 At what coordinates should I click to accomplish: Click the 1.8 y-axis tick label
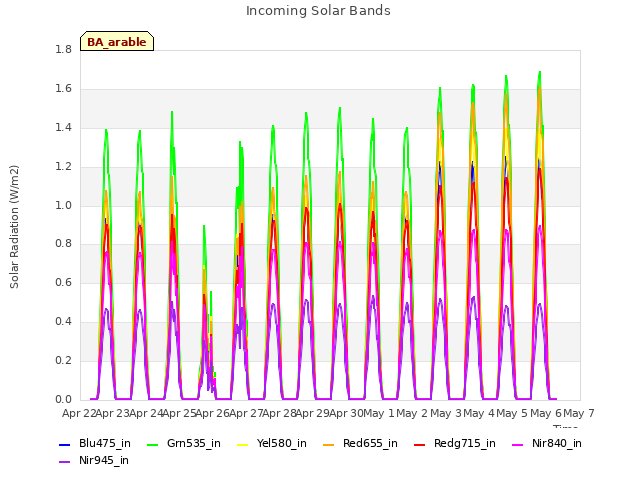coord(63,50)
